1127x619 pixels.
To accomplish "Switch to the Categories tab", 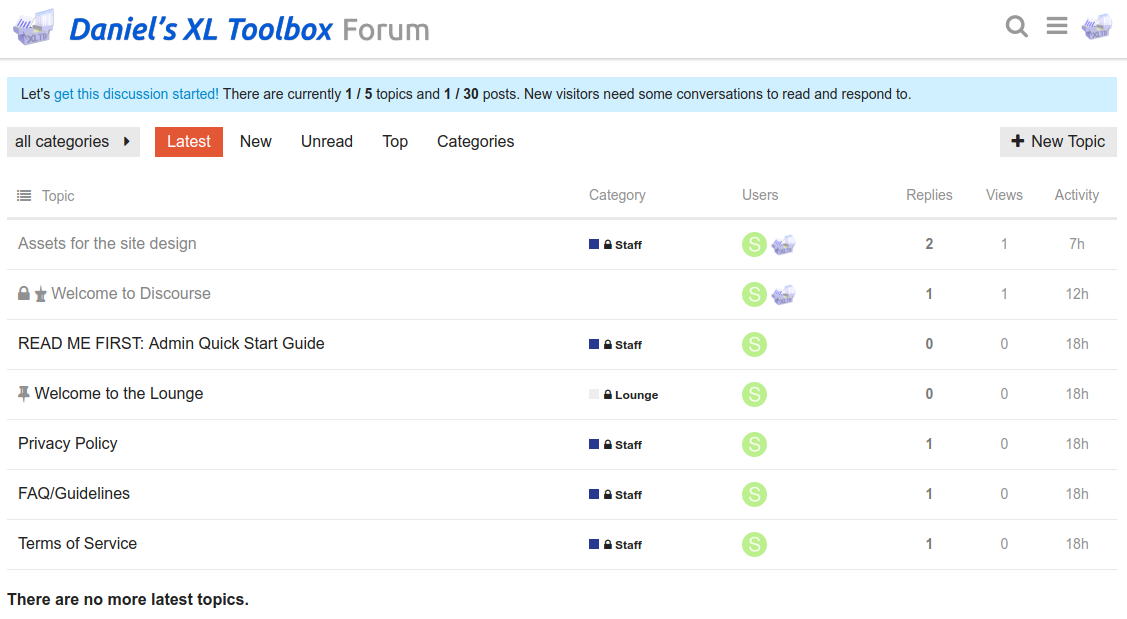I will pos(476,142).
